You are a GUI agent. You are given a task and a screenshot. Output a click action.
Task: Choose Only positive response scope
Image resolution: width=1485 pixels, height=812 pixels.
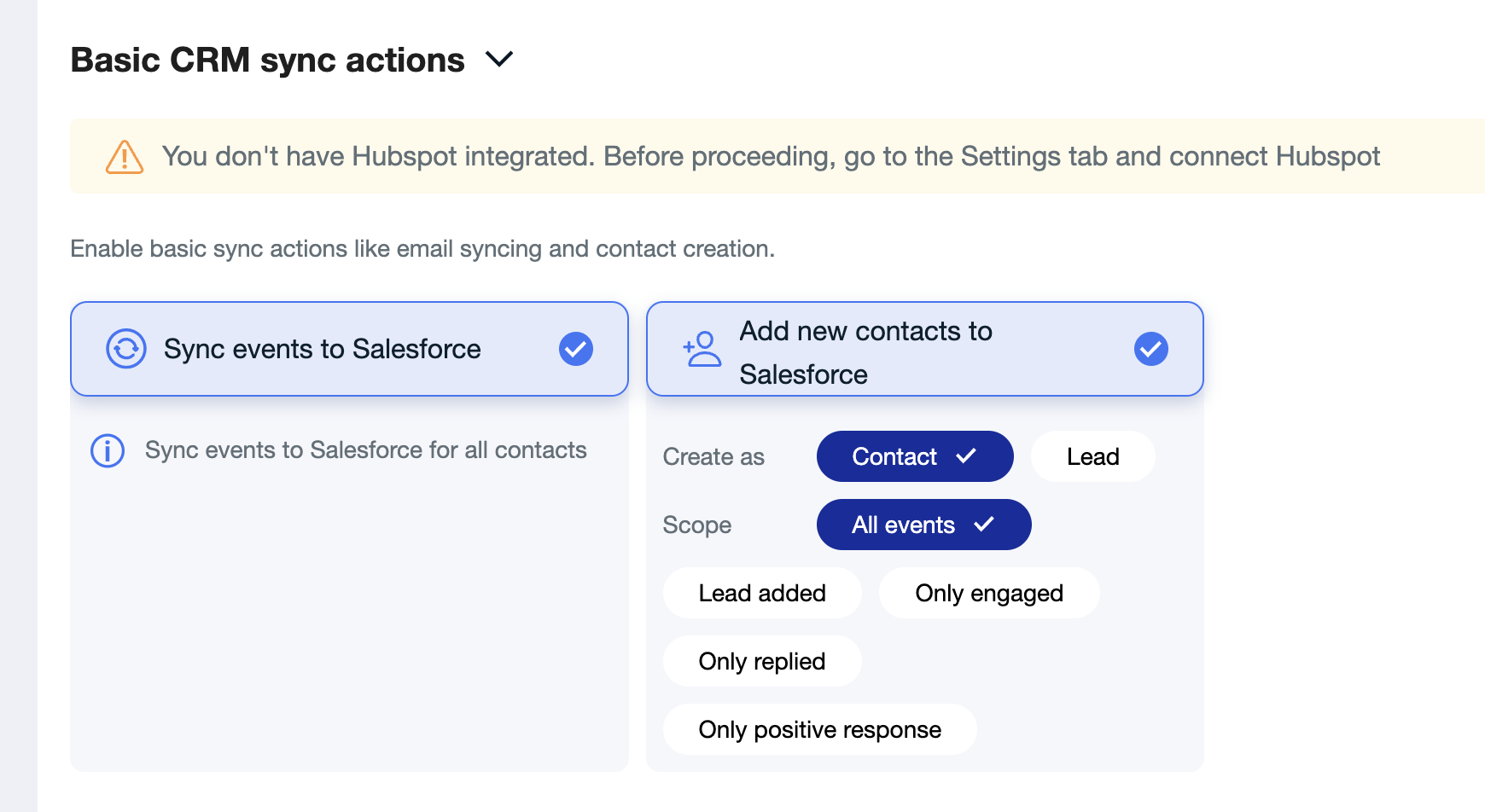(x=820, y=729)
